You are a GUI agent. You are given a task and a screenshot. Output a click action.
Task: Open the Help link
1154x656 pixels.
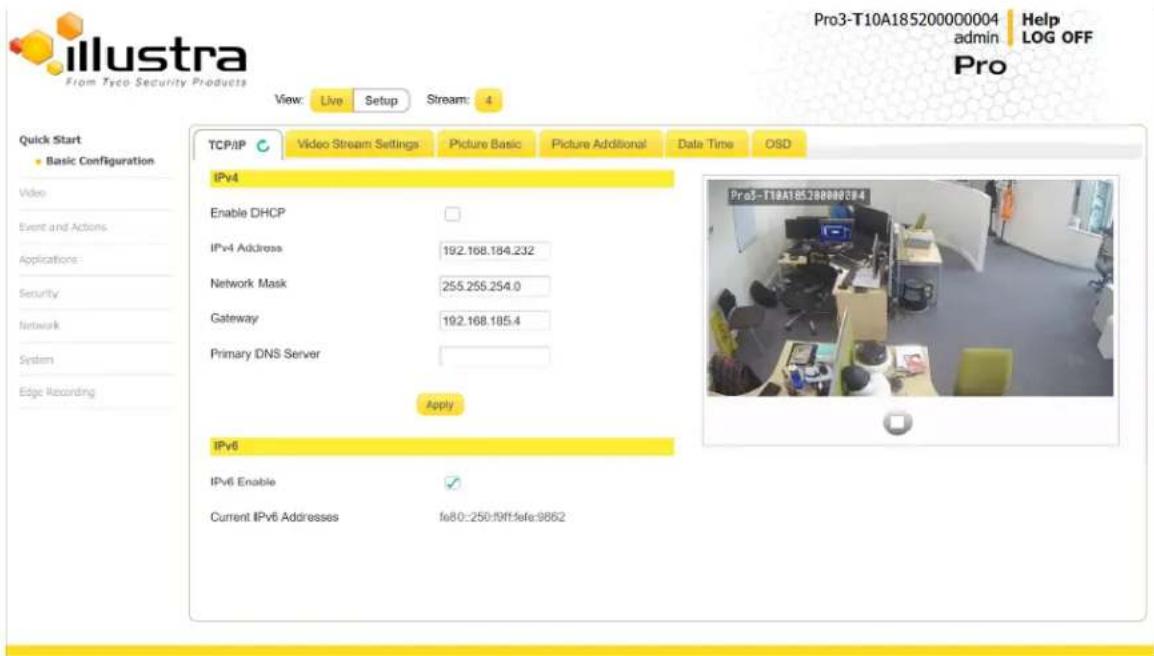click(x=1040, y=20)
